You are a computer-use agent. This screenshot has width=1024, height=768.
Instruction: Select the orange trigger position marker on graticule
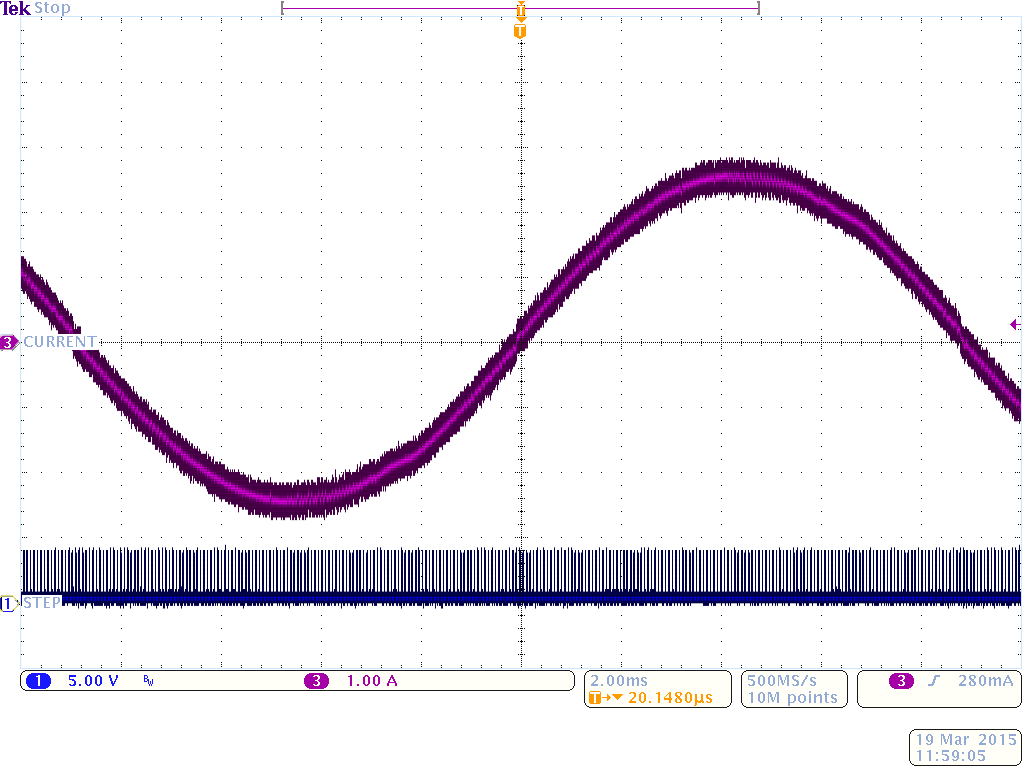[x=519, y=32]
